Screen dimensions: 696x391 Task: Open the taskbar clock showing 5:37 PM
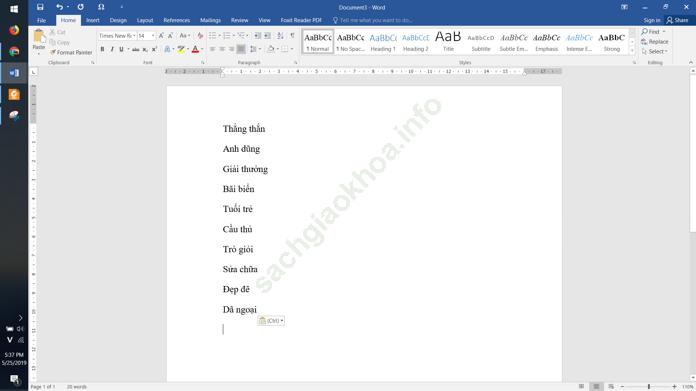(x=14, y=355)
